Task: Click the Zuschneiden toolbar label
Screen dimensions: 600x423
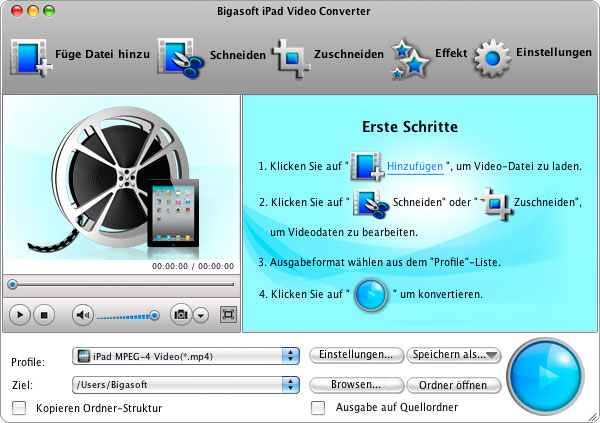Action: coord(349,54)
